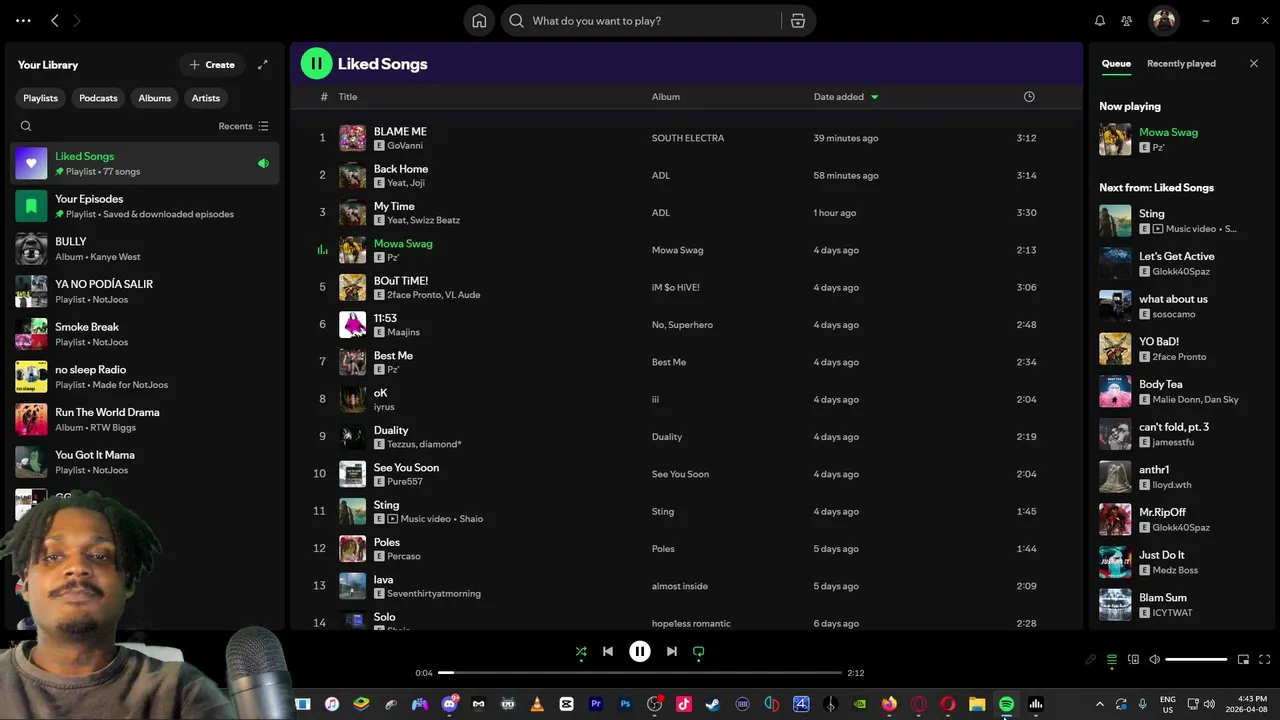
Task: Sort by Date added column
Action: click(x=846, y=97)
